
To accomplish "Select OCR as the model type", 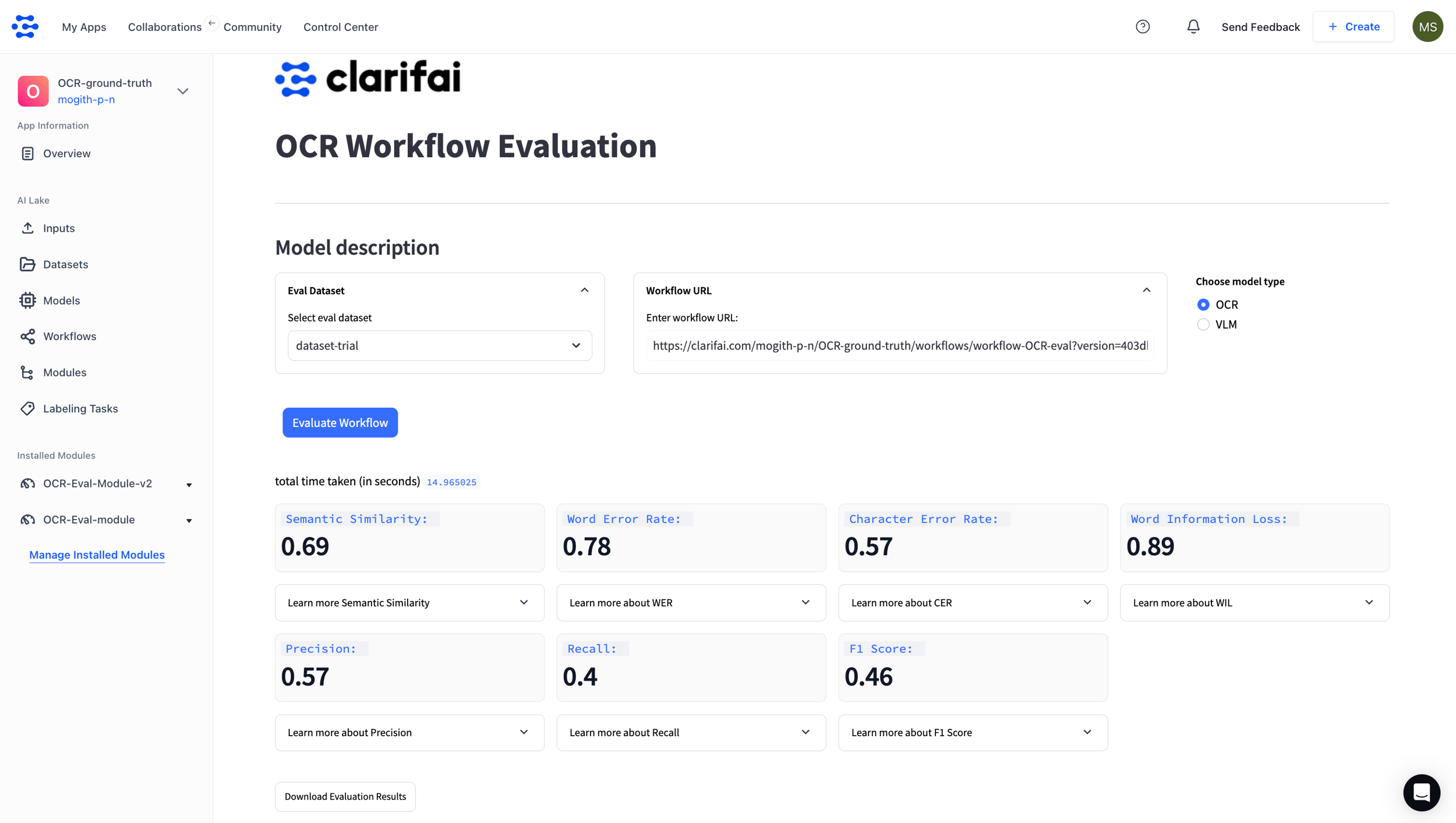I will pos(1204,304).
